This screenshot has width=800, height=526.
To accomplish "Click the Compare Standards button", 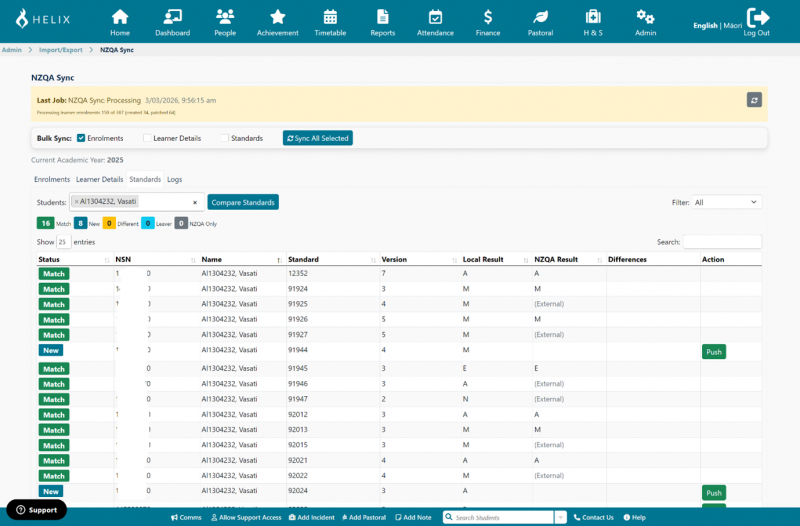I will (243, 202).
